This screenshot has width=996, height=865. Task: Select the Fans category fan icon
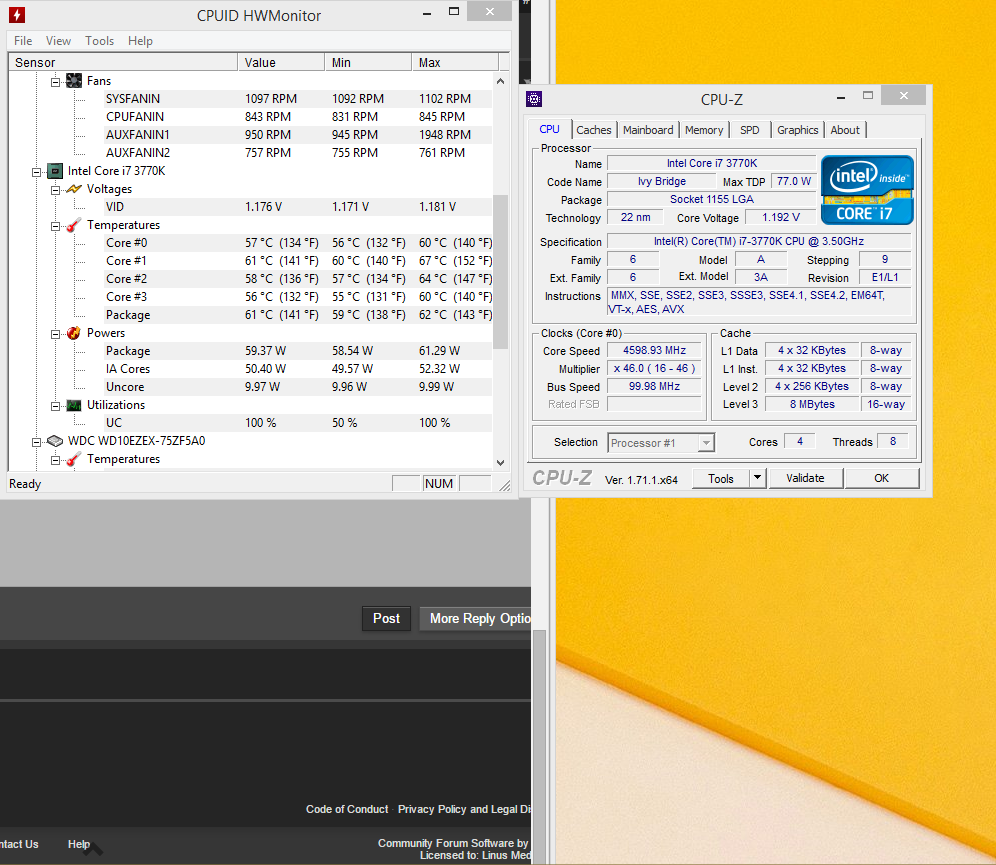pos(74,81)
